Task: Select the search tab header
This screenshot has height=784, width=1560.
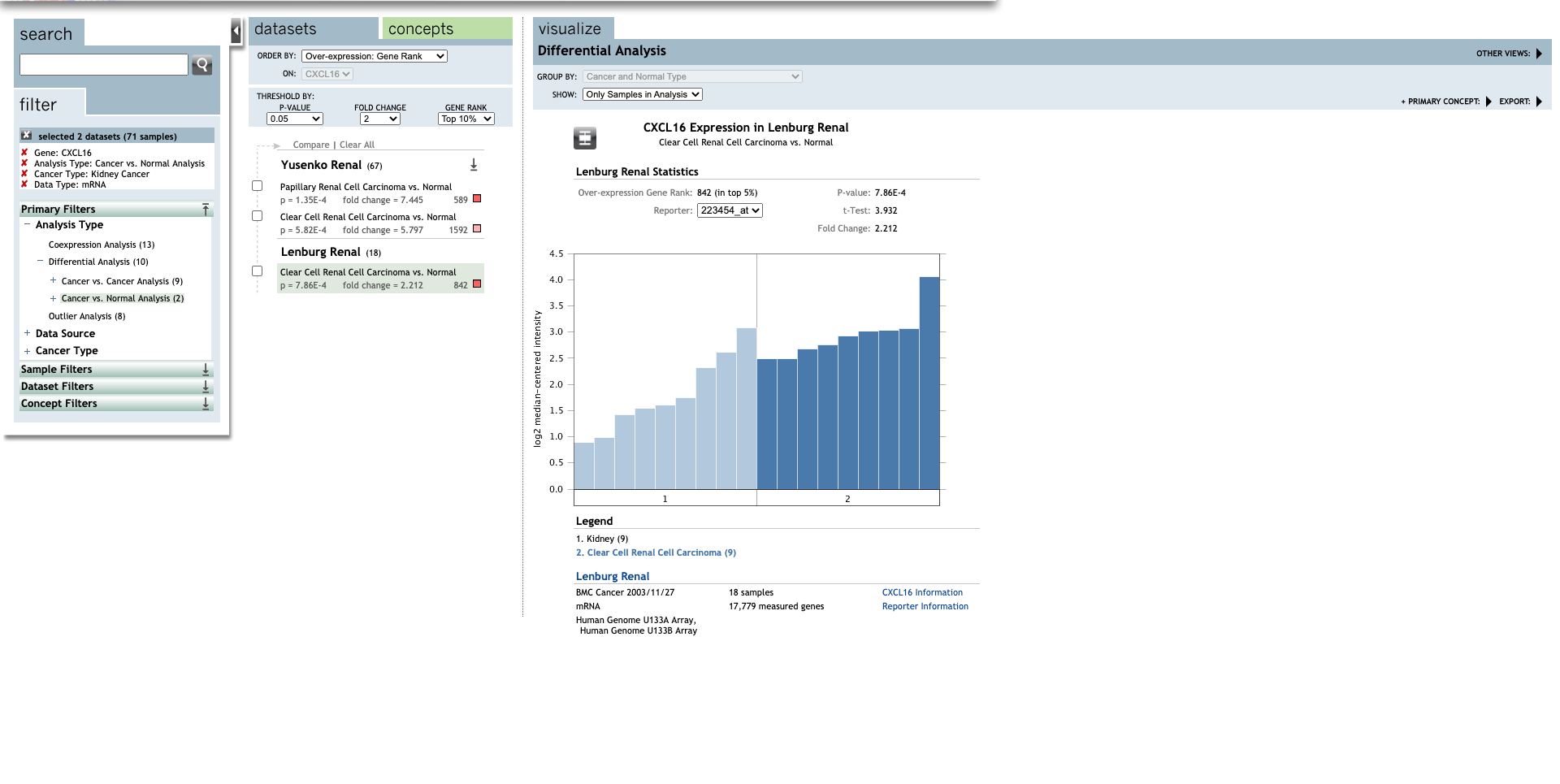Action: pos(49,33)
